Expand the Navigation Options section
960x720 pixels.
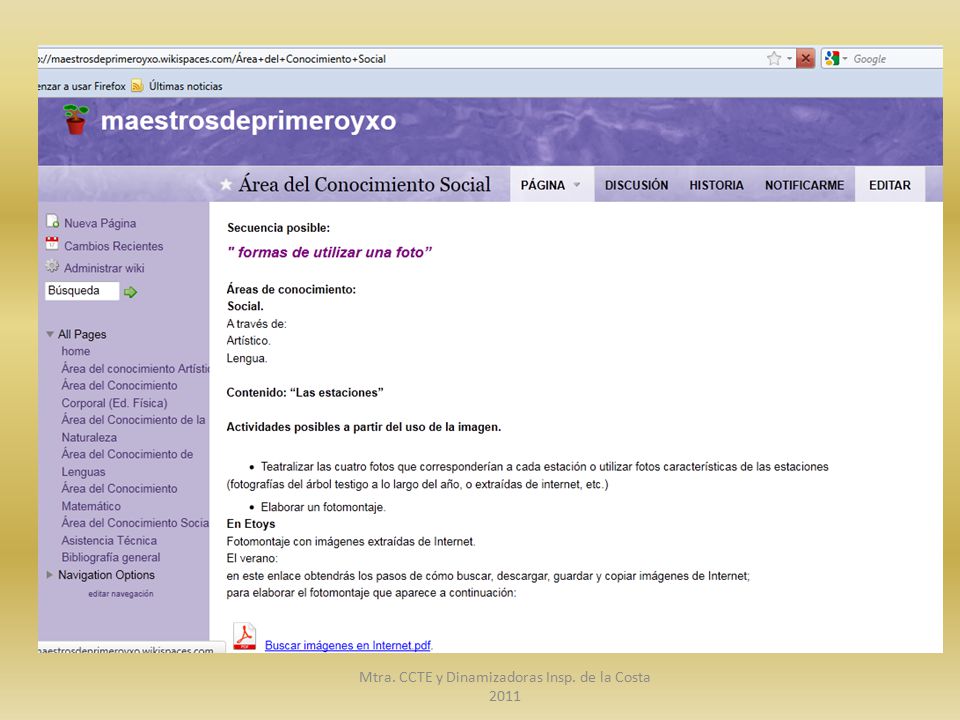[x=50, y=575]
